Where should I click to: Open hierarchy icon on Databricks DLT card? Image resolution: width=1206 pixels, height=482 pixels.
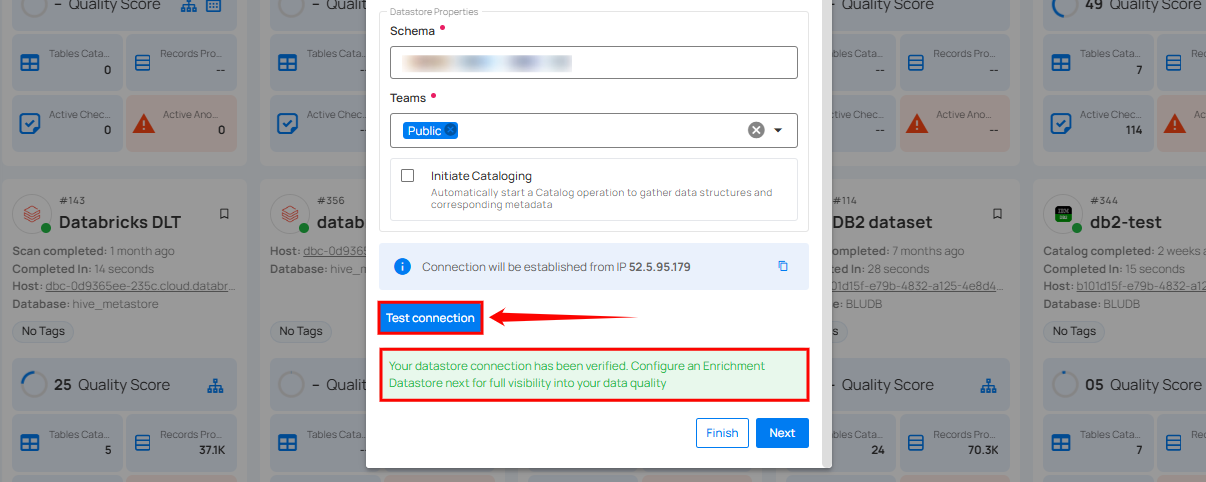[215, 385]
